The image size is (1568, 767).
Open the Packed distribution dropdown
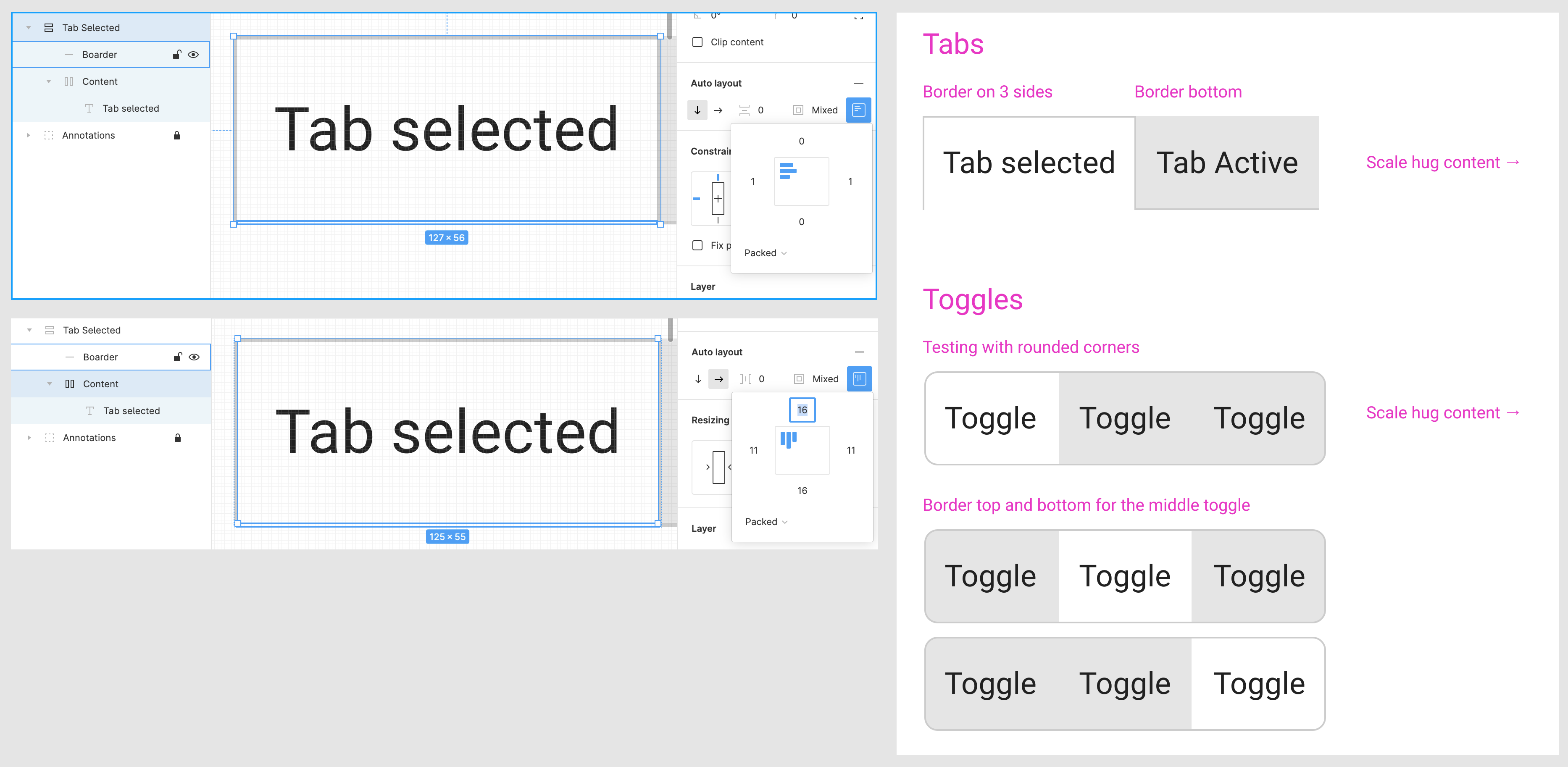coord(764,253)
